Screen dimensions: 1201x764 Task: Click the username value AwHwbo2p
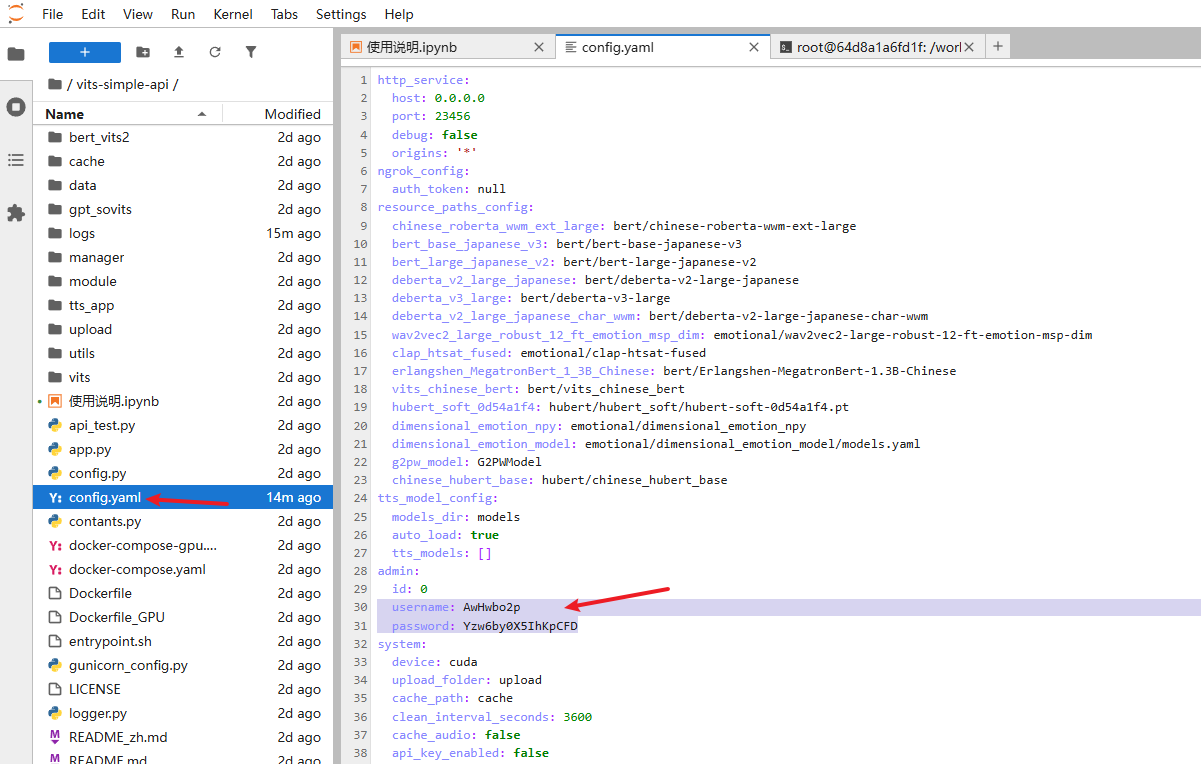(x=491, y=607)
